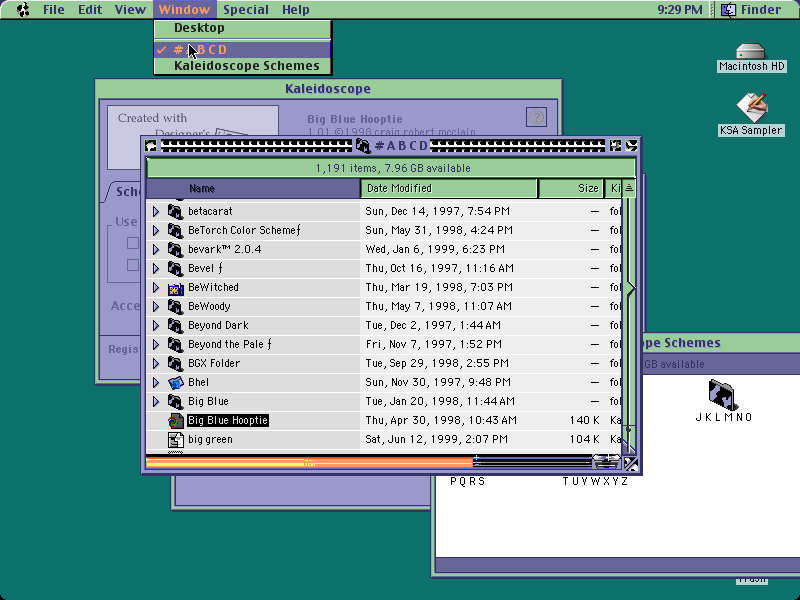800x600 pixels.
Task: Click the orange horizontal scrollbar thumb
Action: click(310, 463)
